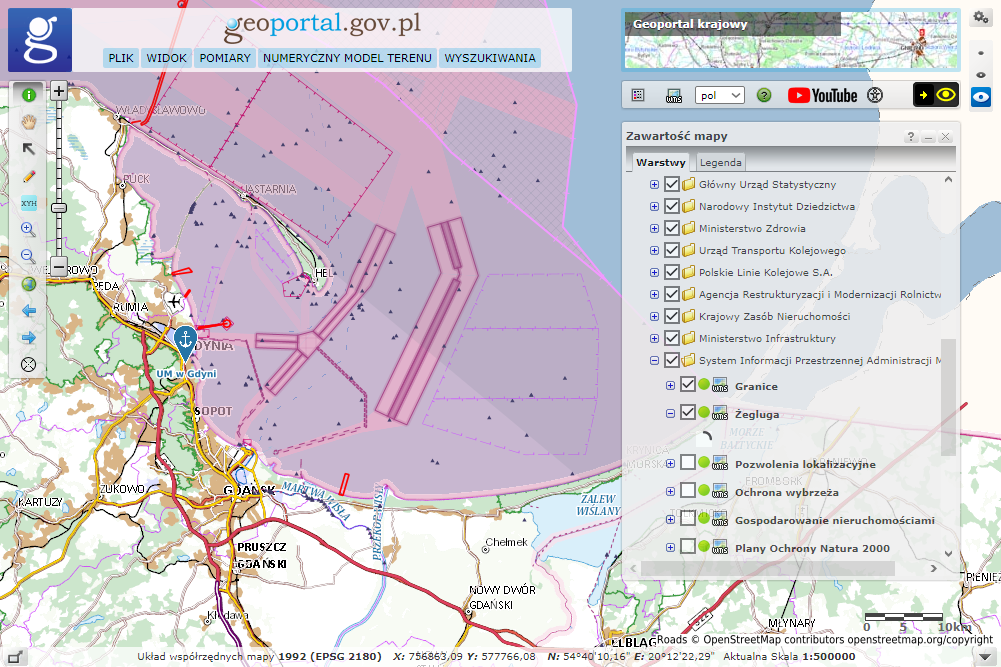Viewport: 1001px width, 667px height.
Task: Open the XYH coordinate tool
Action: point(29,203)
